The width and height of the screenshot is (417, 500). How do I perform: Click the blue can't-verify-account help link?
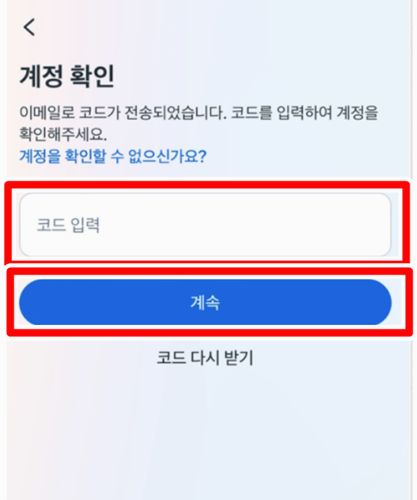click(x=113, y=156)
